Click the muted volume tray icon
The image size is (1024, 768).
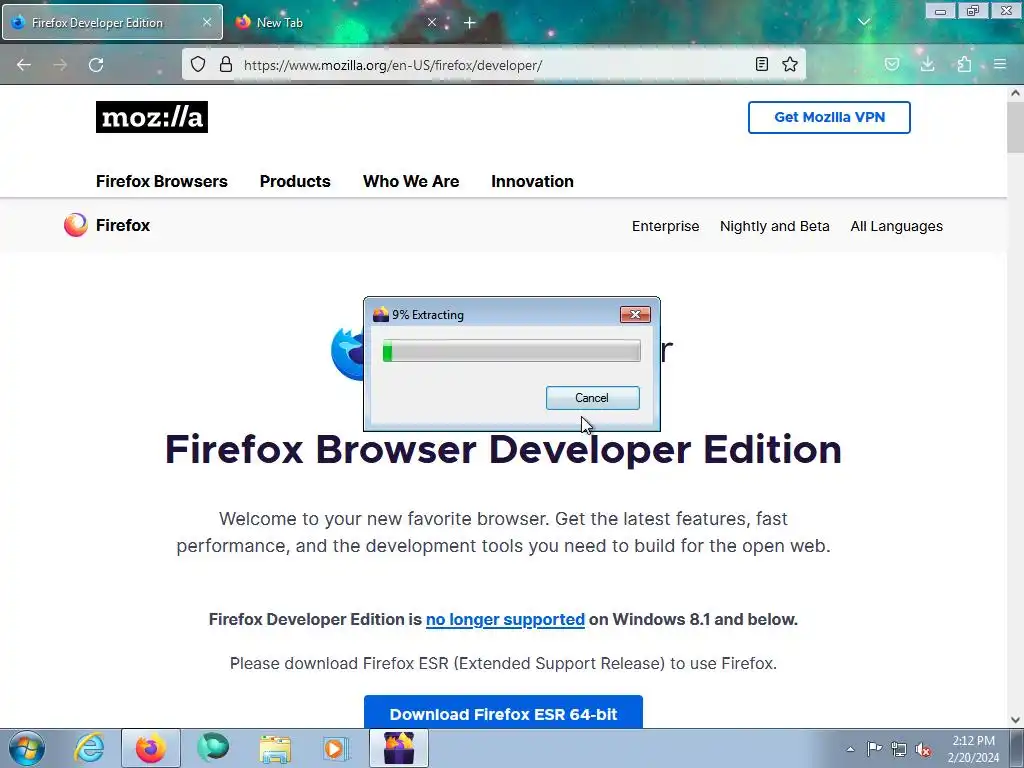click(x=923, y=749)
